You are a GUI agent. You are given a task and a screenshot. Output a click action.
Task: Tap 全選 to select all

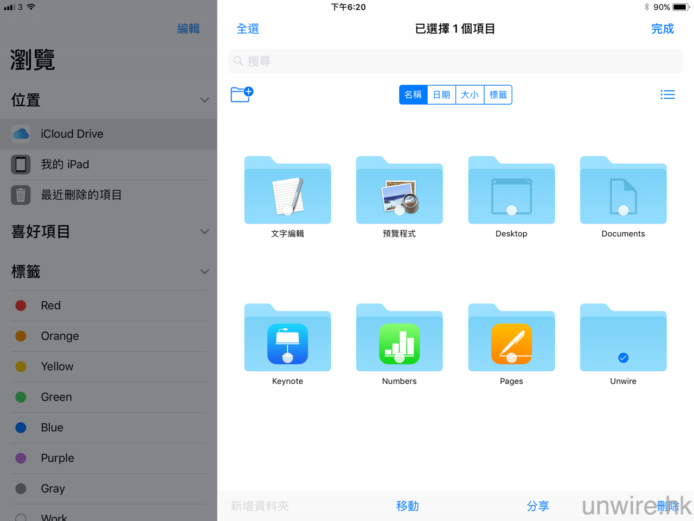point(247,29)
